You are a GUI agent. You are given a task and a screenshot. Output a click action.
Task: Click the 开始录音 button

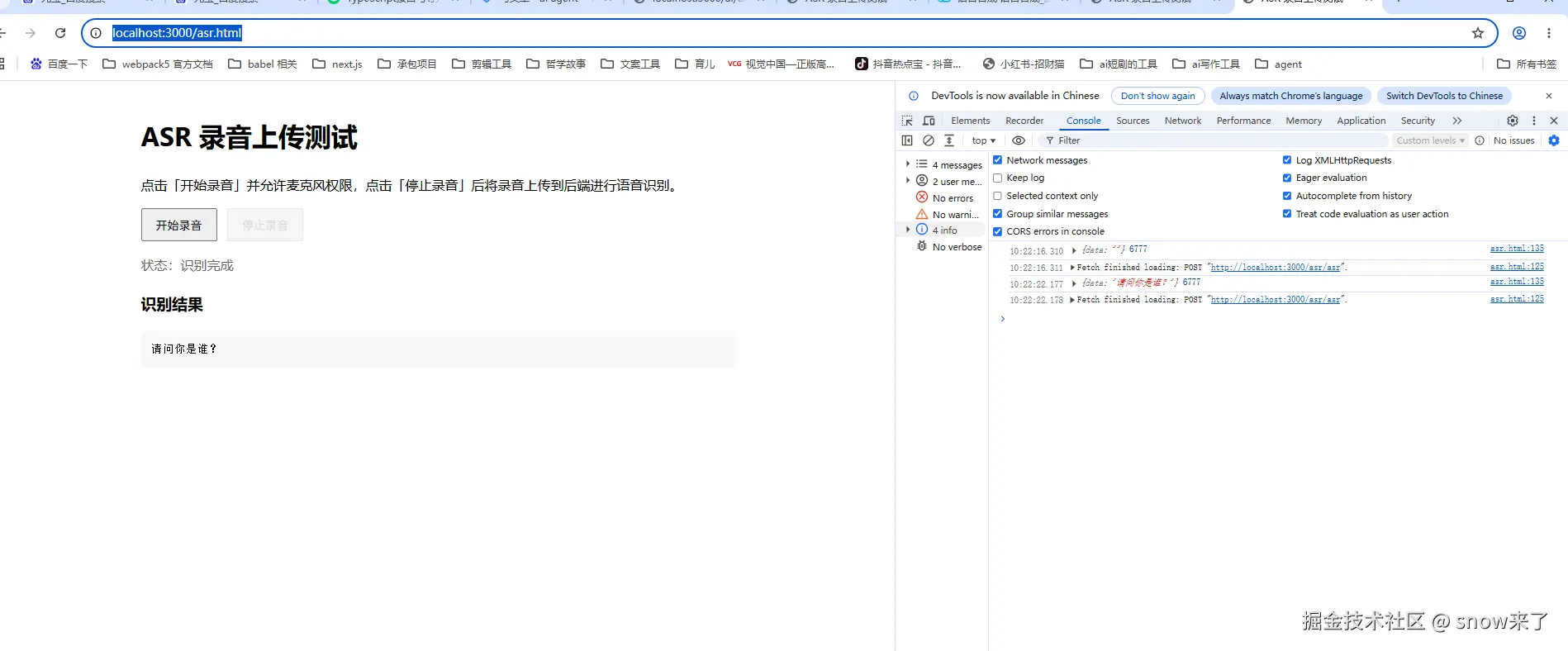(x=179, y=225)
